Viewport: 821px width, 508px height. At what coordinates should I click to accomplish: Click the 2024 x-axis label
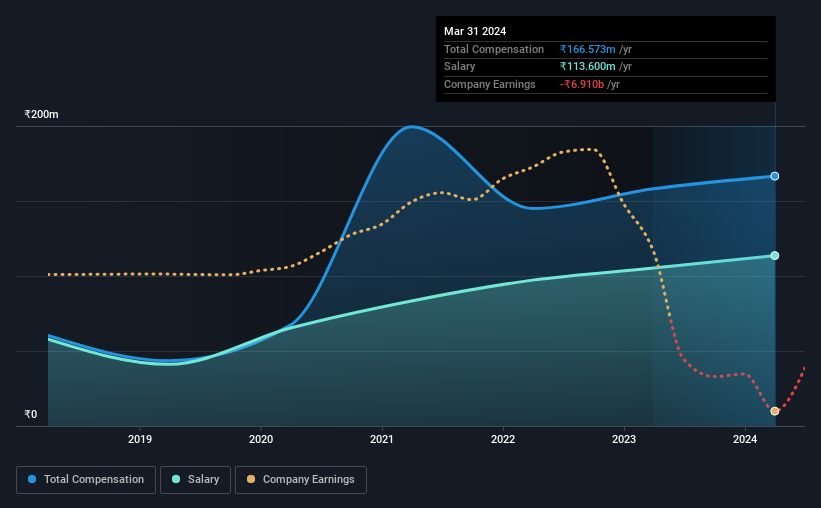(x=745, y=439)
